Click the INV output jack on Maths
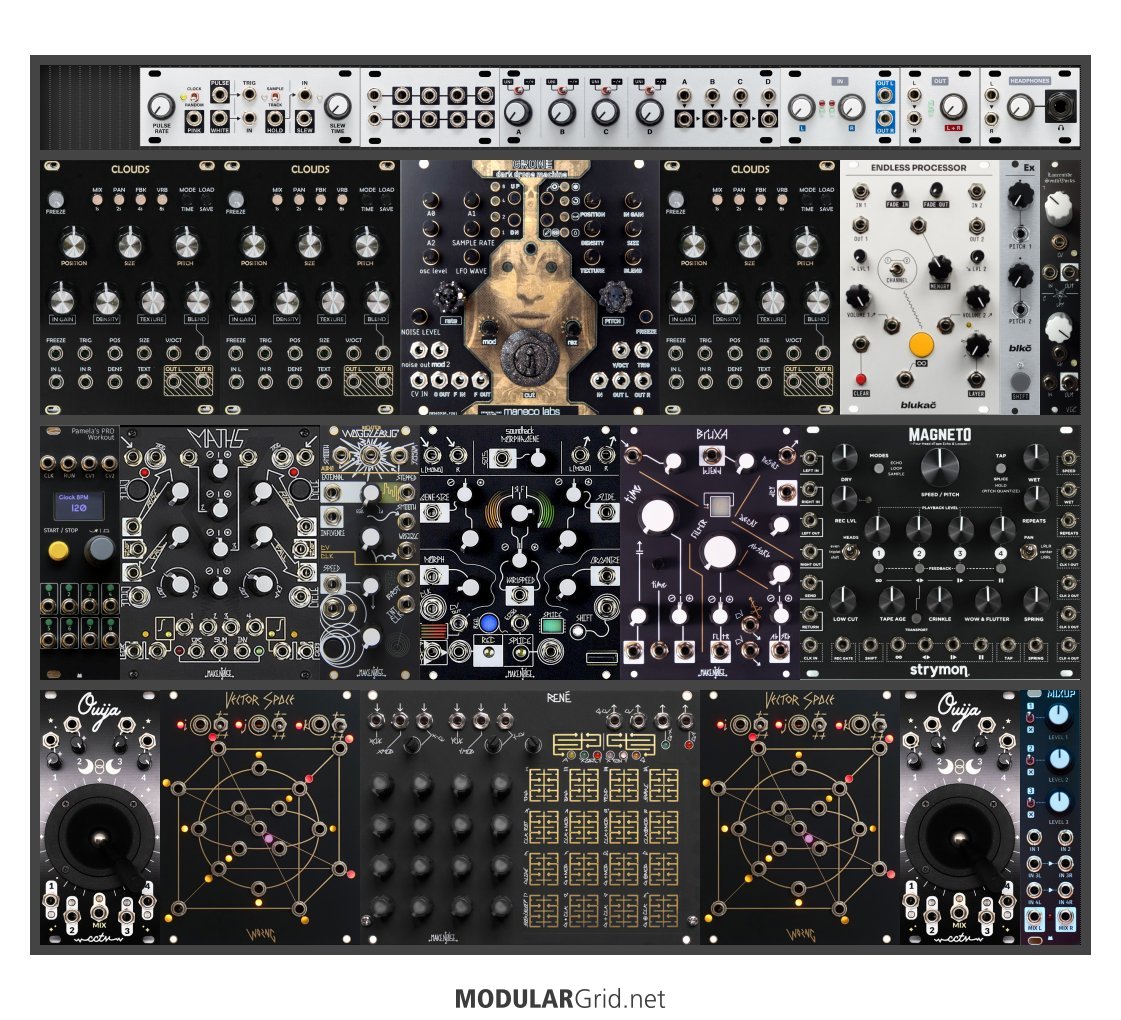Viewport: 1121px width, 1020px height. point(242,650)
